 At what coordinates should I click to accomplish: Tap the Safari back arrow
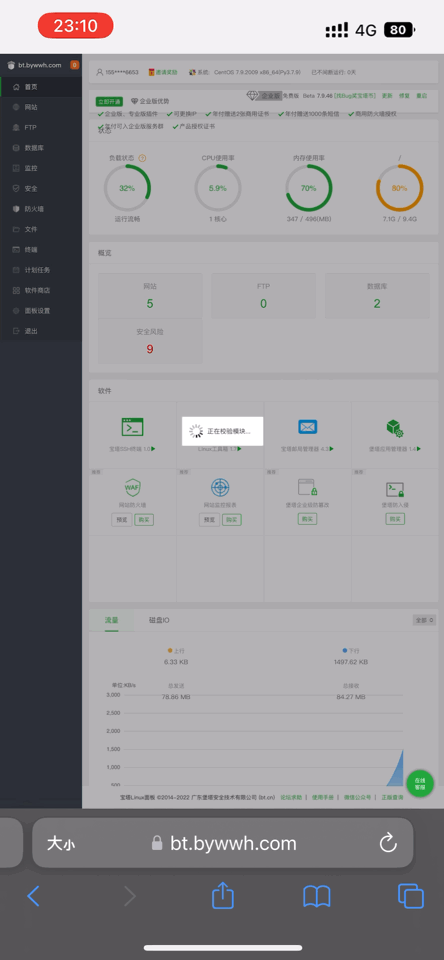click(33, 896)
